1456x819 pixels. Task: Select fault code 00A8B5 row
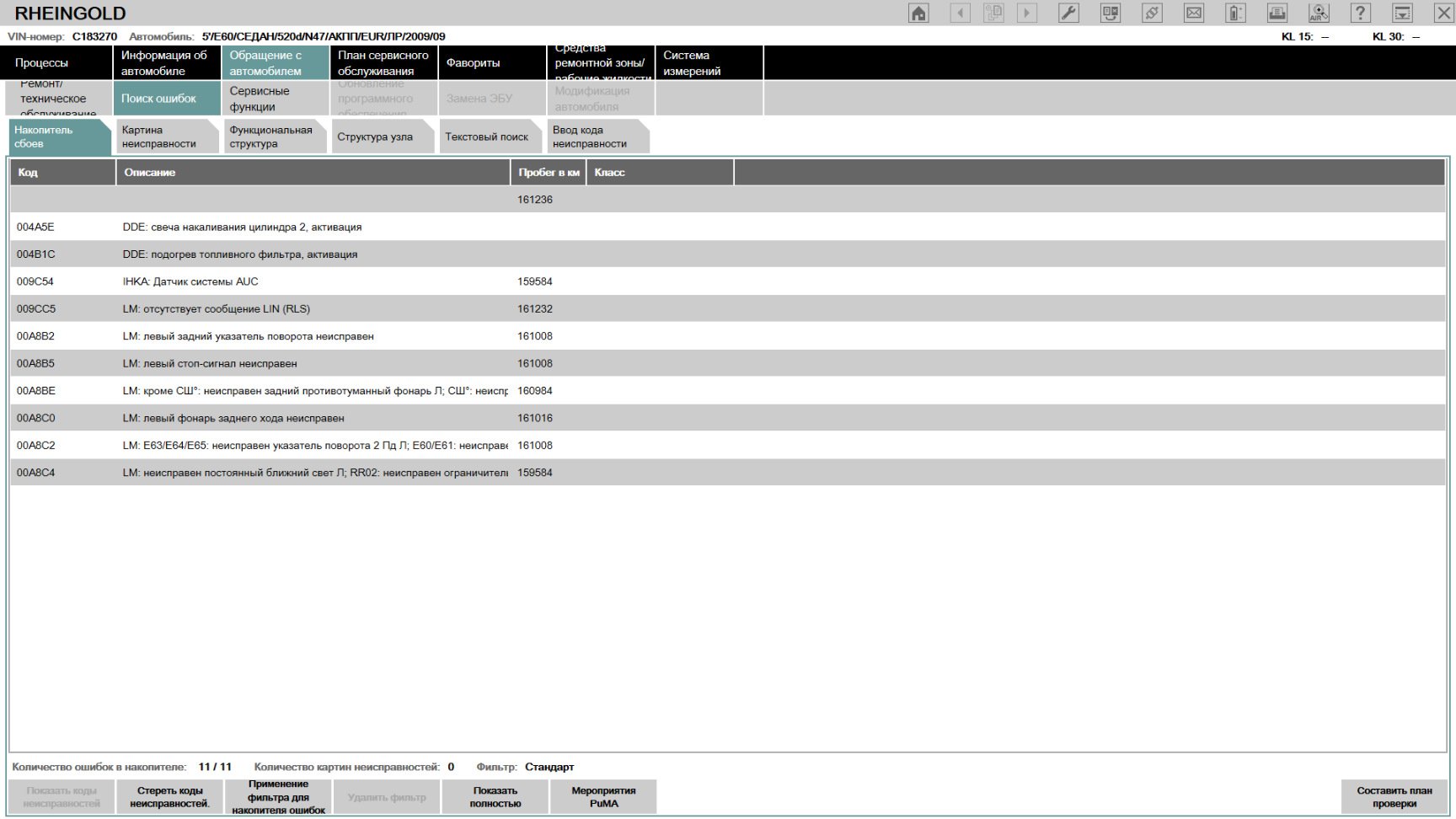click(728, 364)
